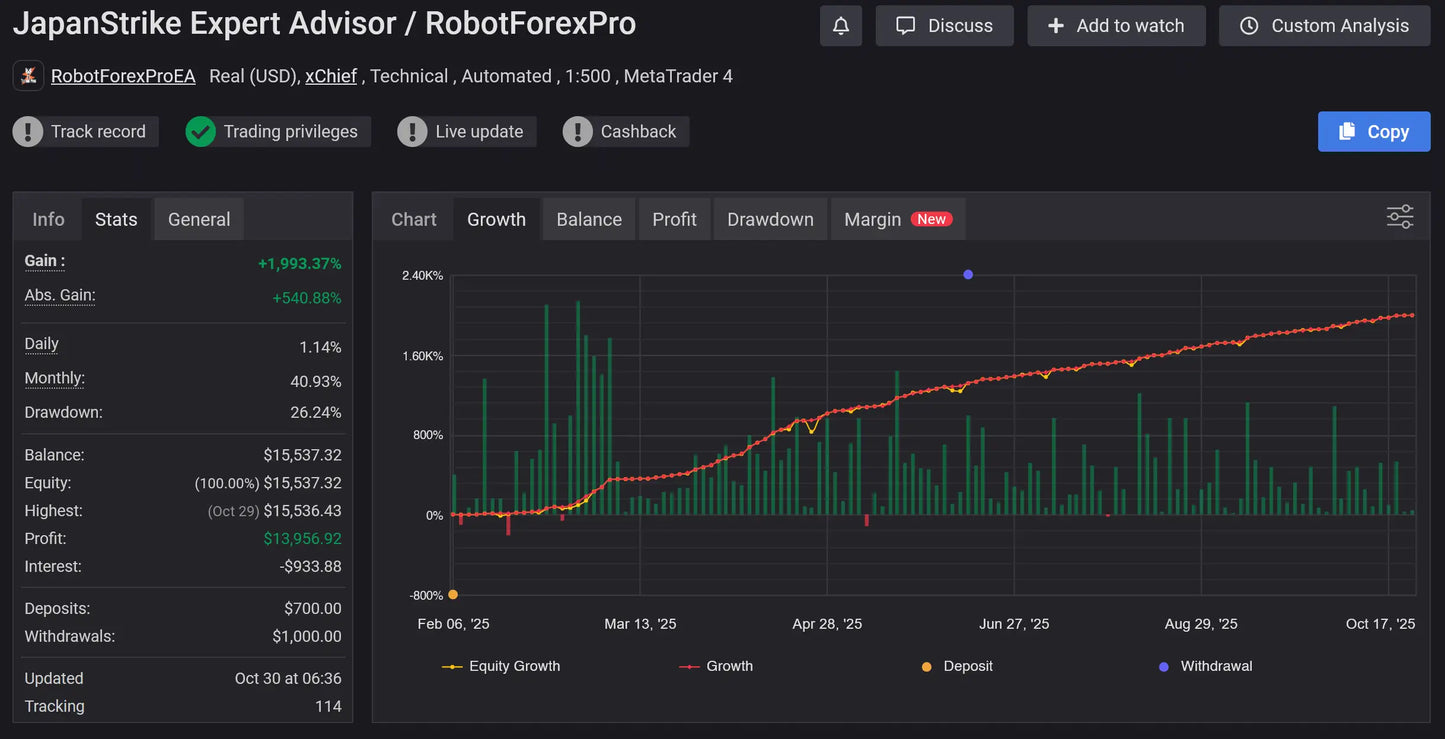Click the daily value 1.14%

pyautogui.click(x=321, y=347)
